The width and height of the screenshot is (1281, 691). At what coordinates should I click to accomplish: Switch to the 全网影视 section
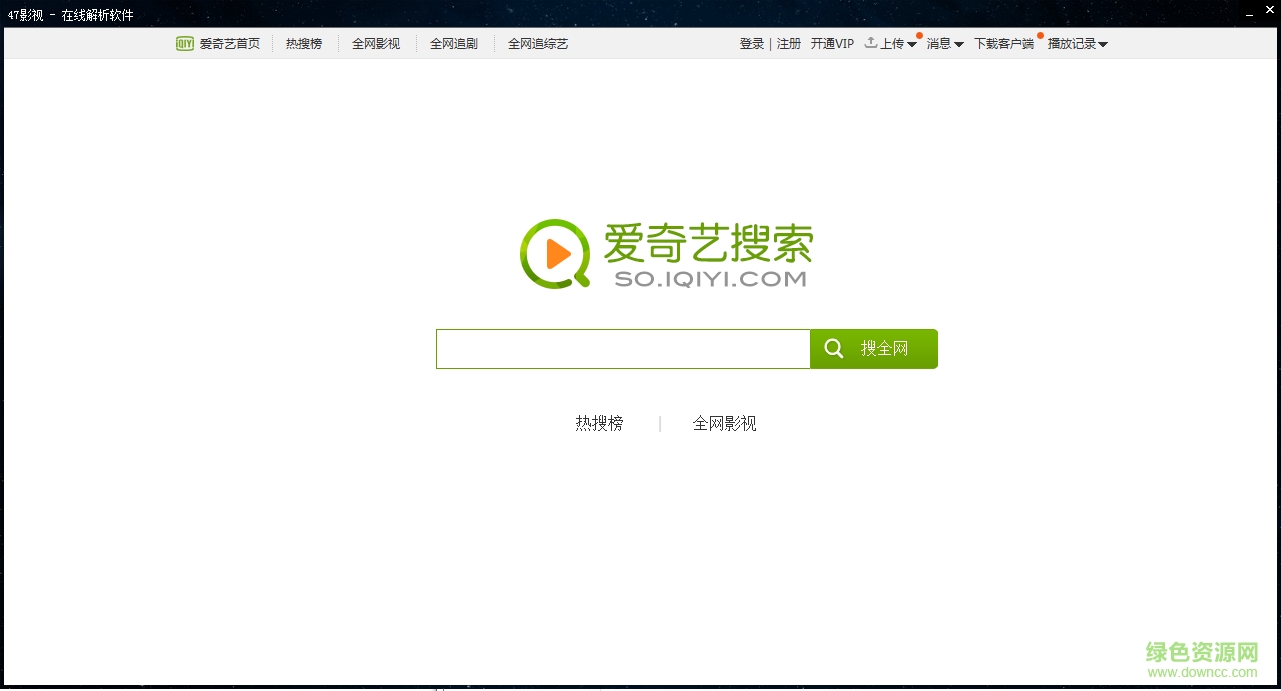pyautogui.click(x=376, y=43)
